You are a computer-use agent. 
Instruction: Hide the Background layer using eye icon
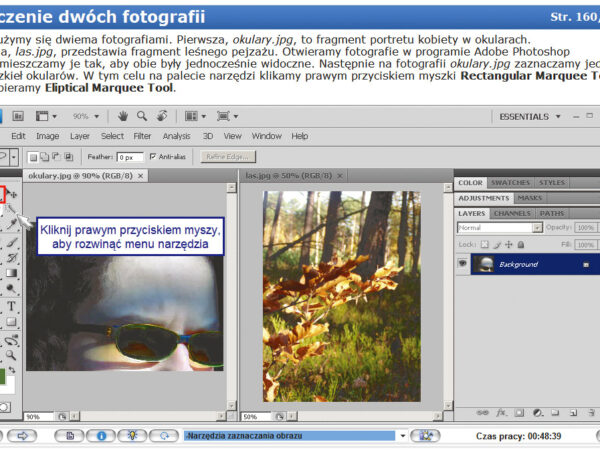pos(463,264)
